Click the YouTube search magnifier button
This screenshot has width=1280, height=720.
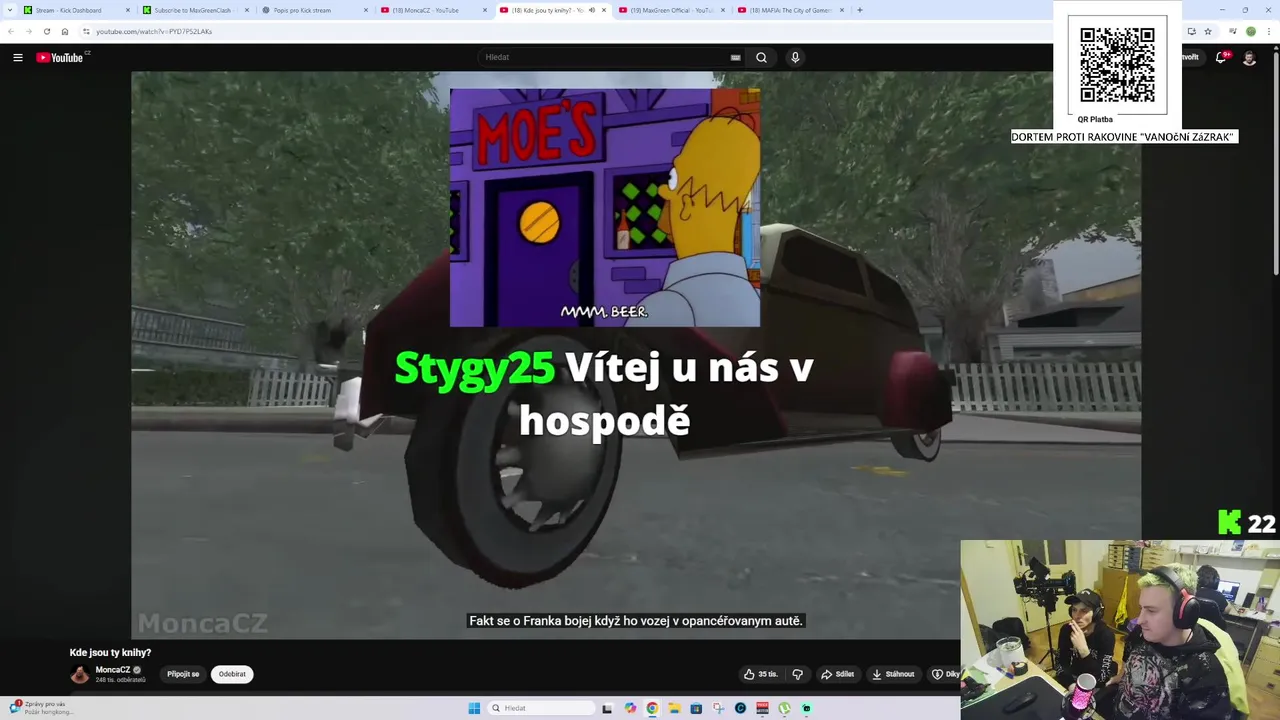pyautogui.click(x=761, y=57)
